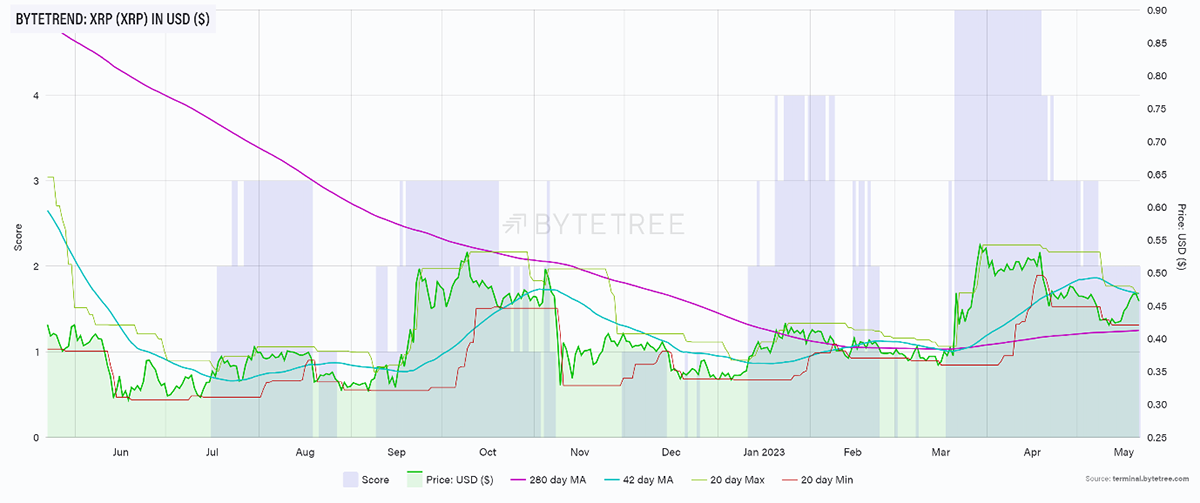Screen dimensions: 1200x503
Task: Click the Jul label on the time axis
Action: [213, 452]
